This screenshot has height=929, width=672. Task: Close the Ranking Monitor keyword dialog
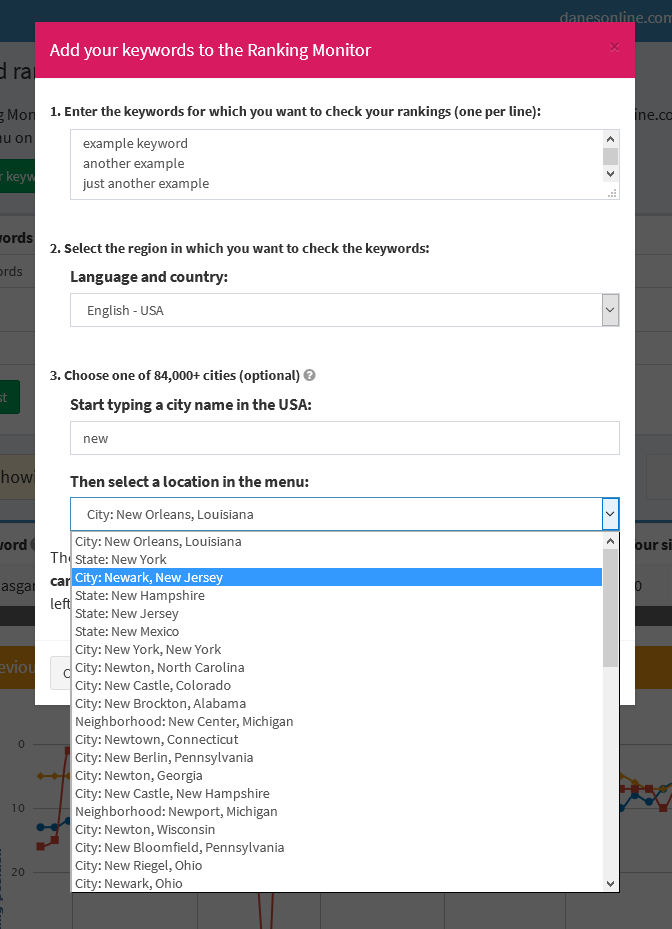coord(614,47)
